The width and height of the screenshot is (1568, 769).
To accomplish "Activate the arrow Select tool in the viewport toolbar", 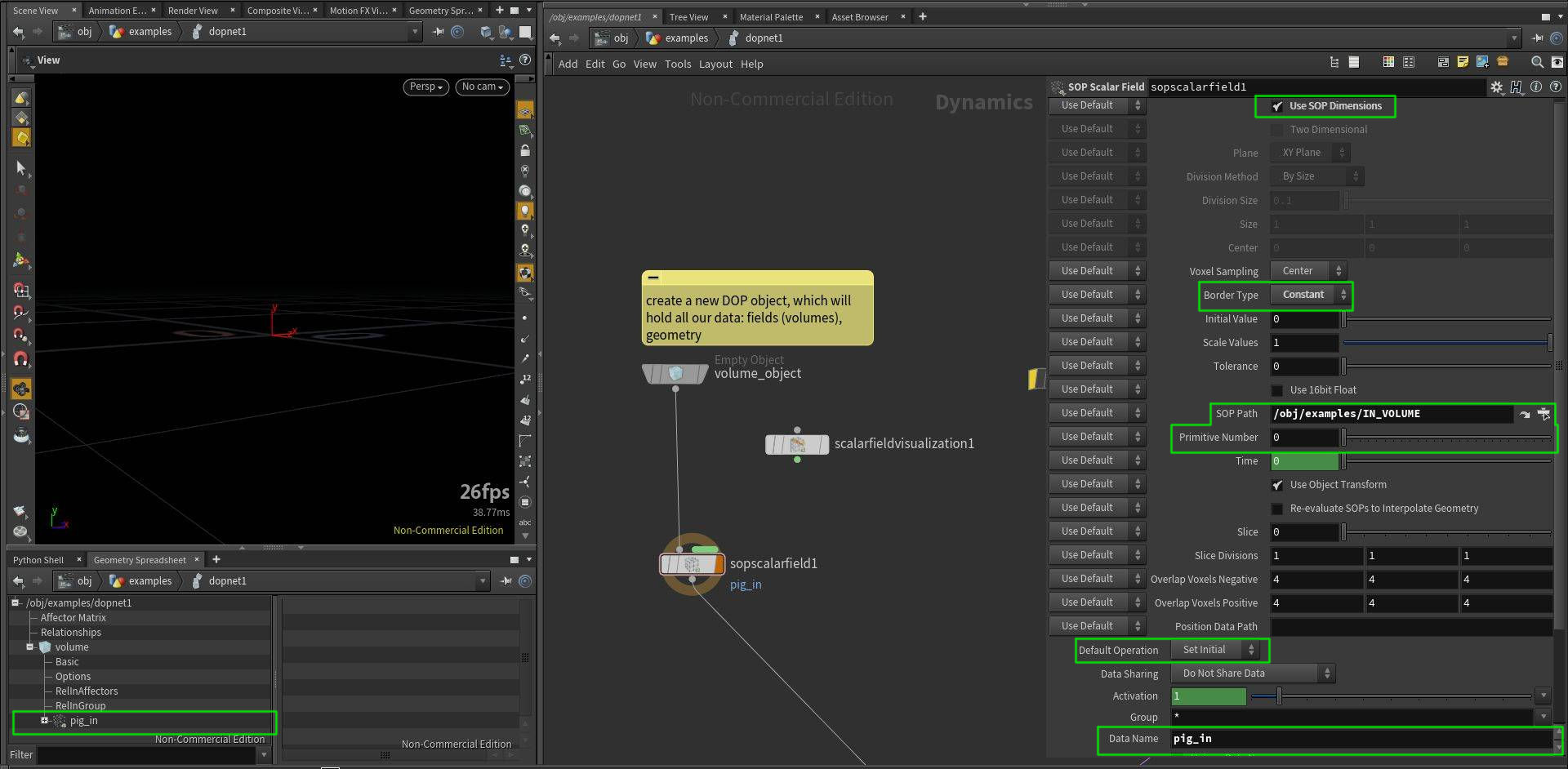I will (21, 168).
